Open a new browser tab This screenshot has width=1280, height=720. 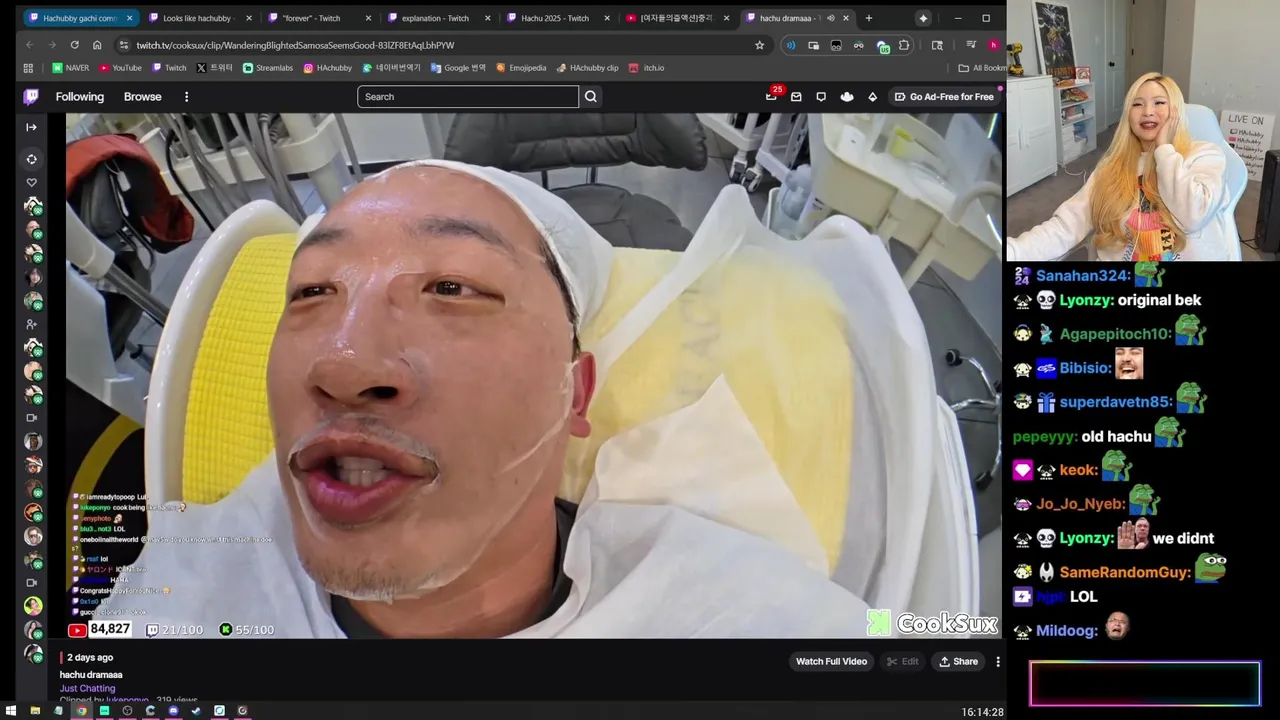pyautogui.click(x=868, y=18)
